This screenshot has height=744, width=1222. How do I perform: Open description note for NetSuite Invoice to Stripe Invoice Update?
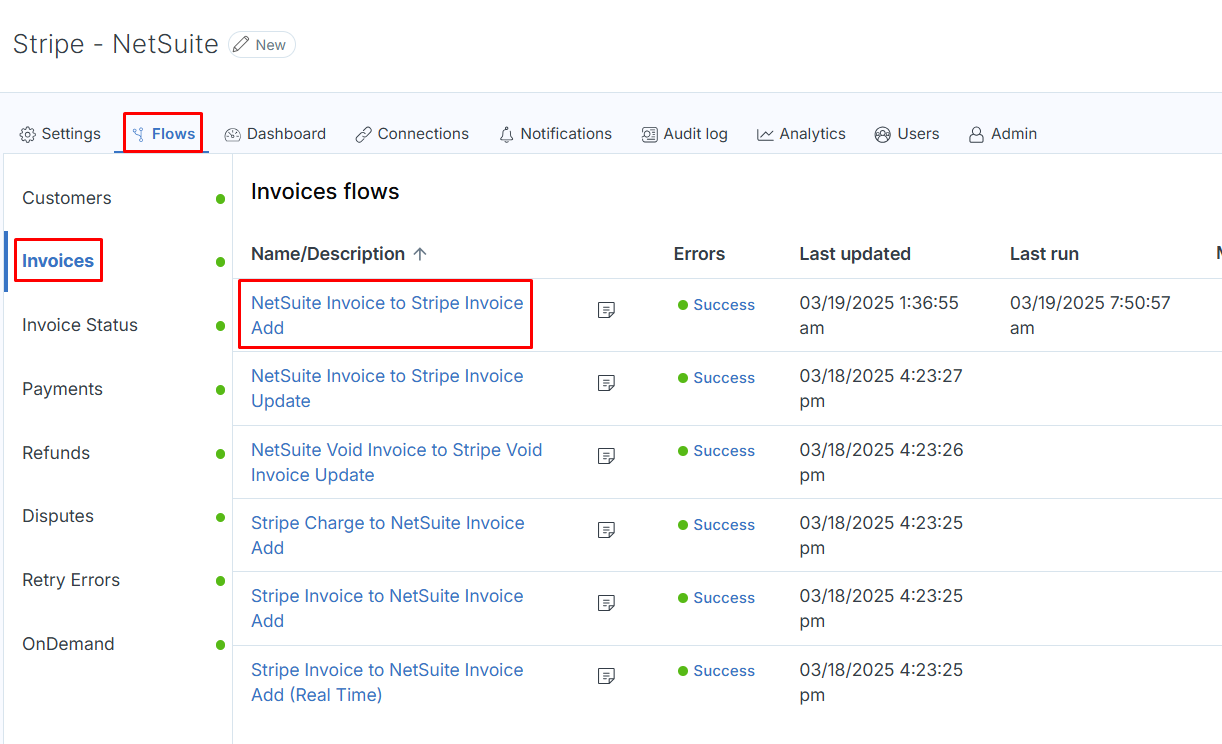point(606,383)
